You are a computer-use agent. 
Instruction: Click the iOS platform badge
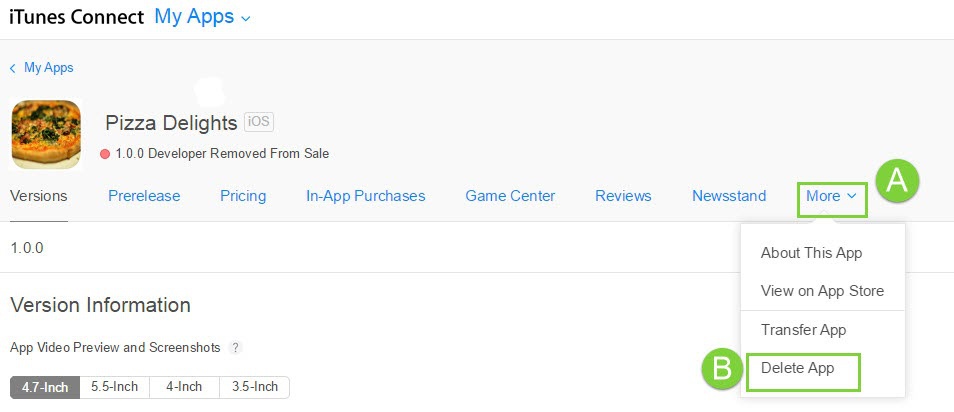(x=259, y=122)
